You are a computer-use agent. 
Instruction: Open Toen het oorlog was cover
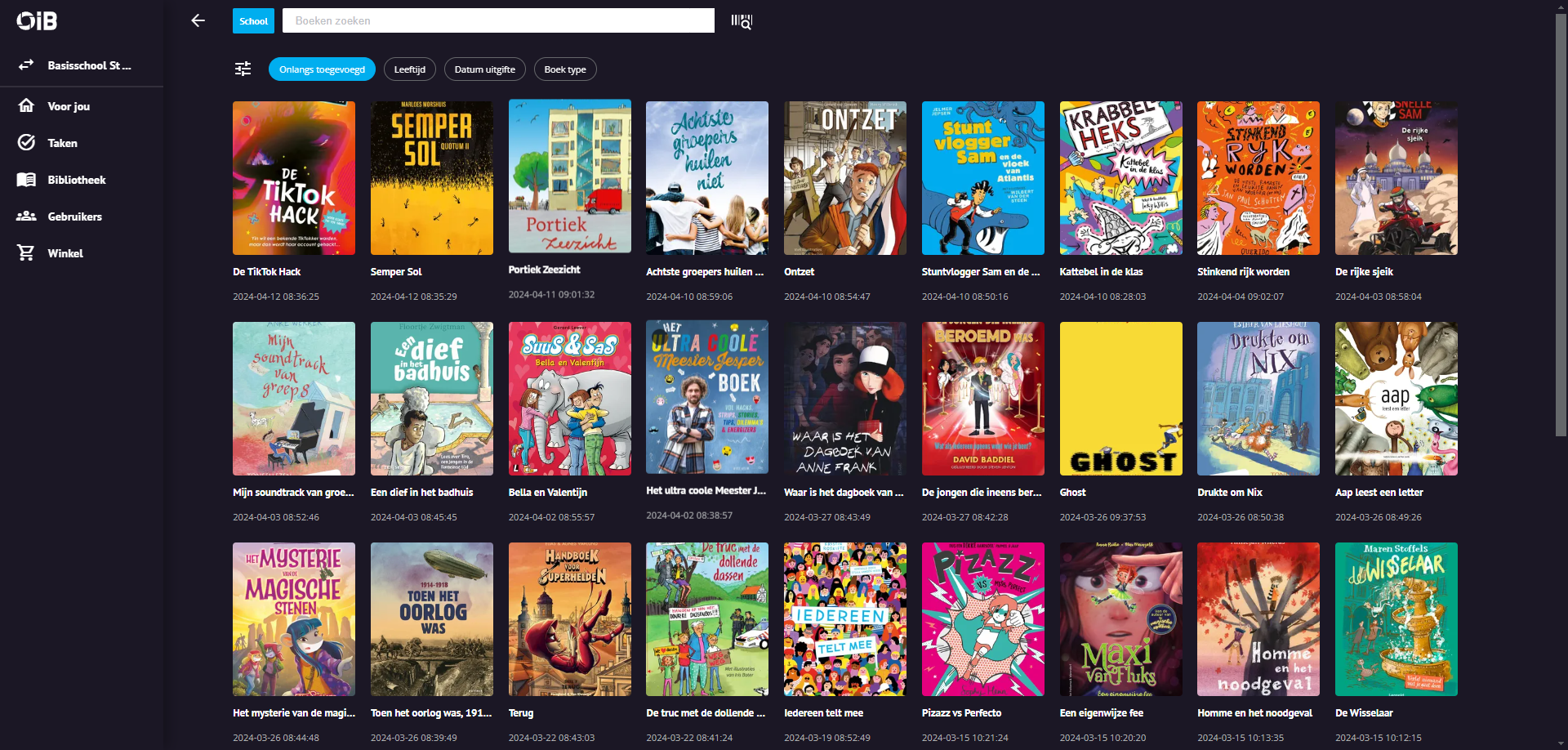coord(432,619)
